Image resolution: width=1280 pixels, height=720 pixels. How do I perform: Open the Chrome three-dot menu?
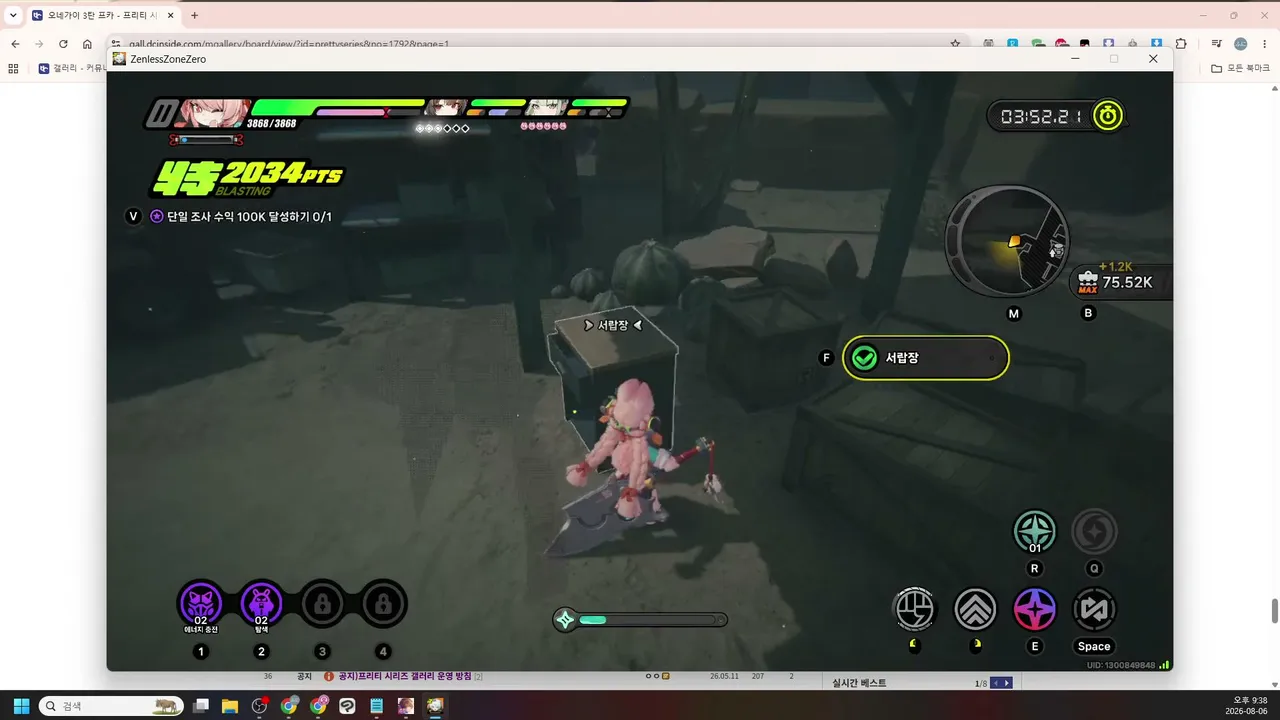[x=1264, y=44]
